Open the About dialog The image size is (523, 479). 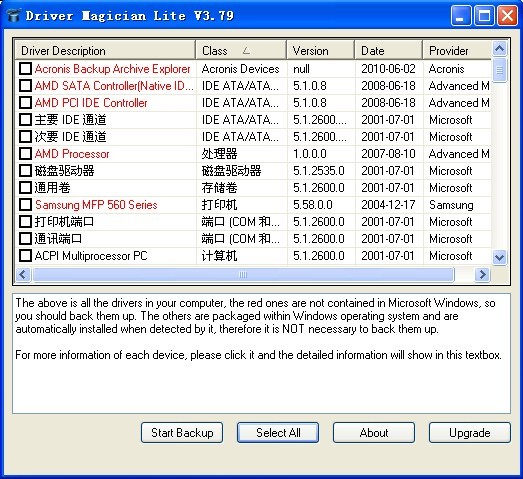click(374, 433)
